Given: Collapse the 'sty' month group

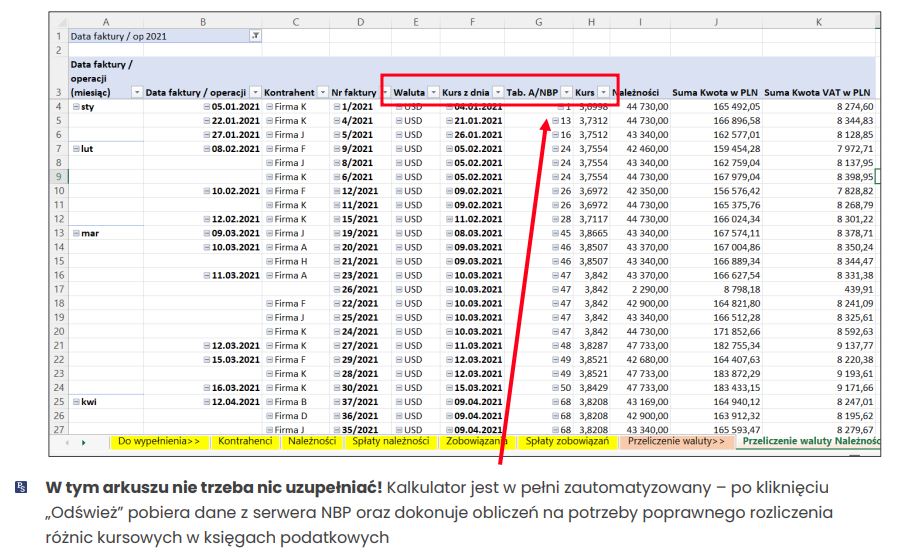Looking at the screenshot, I should (76, 106).
